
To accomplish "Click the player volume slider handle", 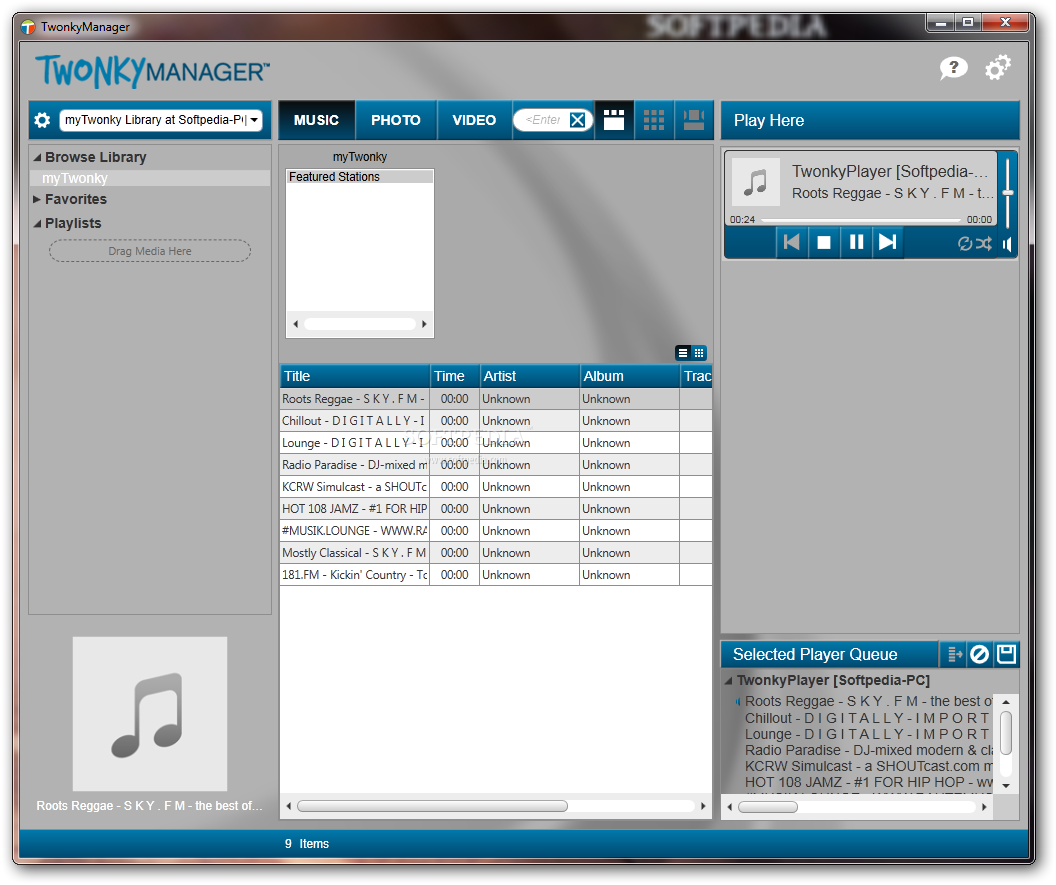I will tap(1008, 193).
